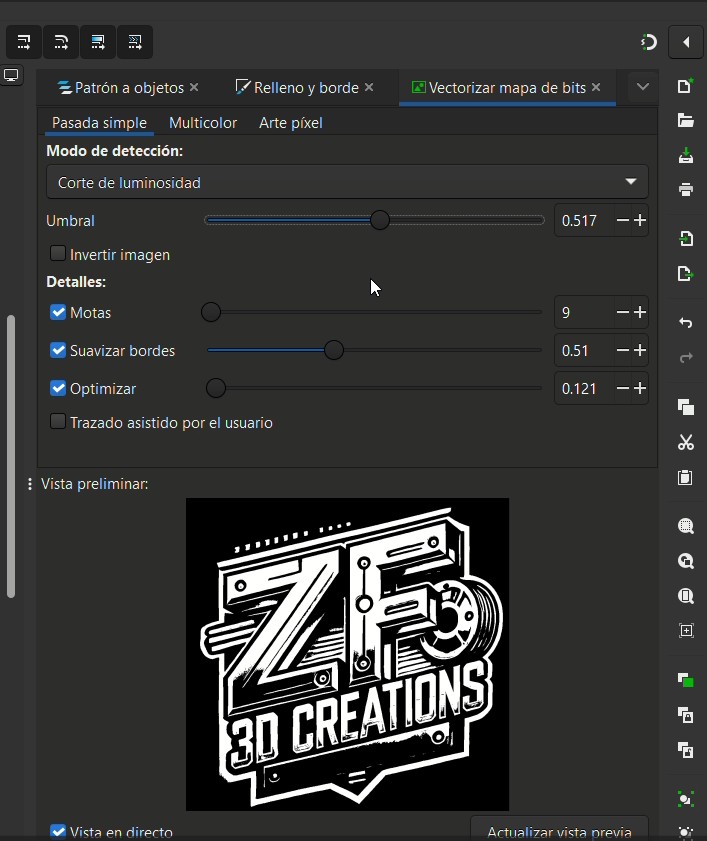Close the Relleno y borde tab
The width and height of the screenshot is (707, 841).
click(369, 87)
